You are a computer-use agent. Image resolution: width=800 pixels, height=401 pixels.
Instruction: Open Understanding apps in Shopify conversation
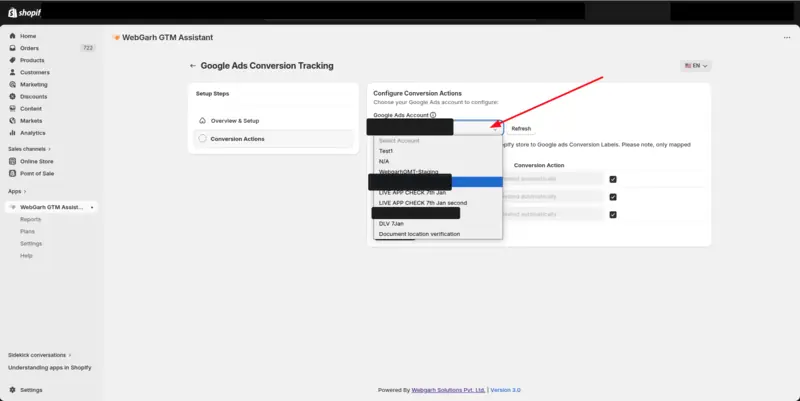[49, 367]
